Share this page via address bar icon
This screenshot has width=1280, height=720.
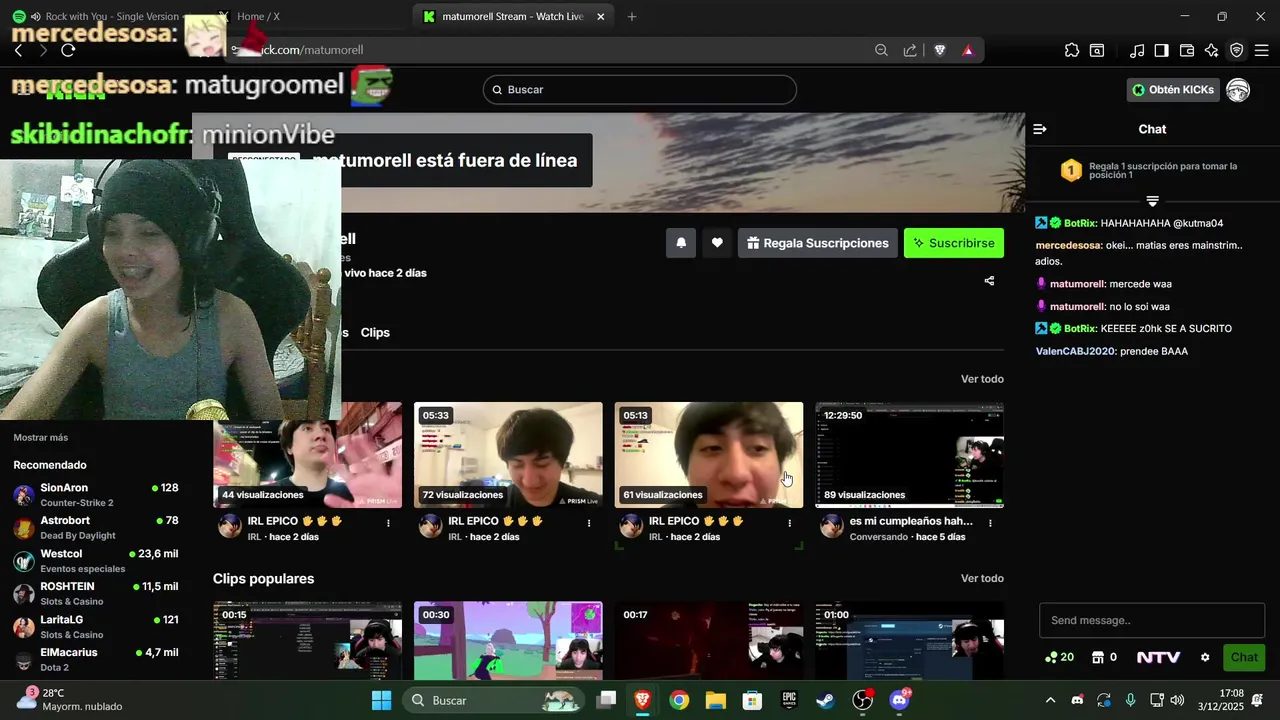coord(910,50)
